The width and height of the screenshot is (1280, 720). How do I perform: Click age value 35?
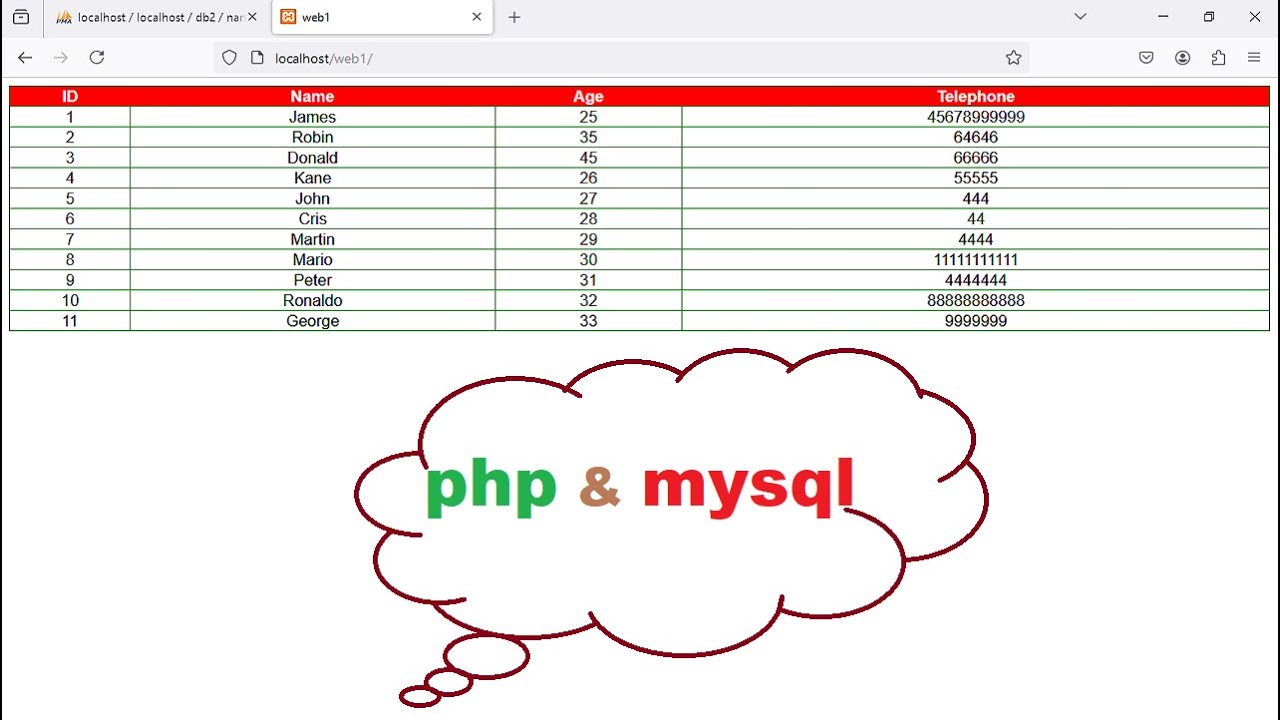588,138
